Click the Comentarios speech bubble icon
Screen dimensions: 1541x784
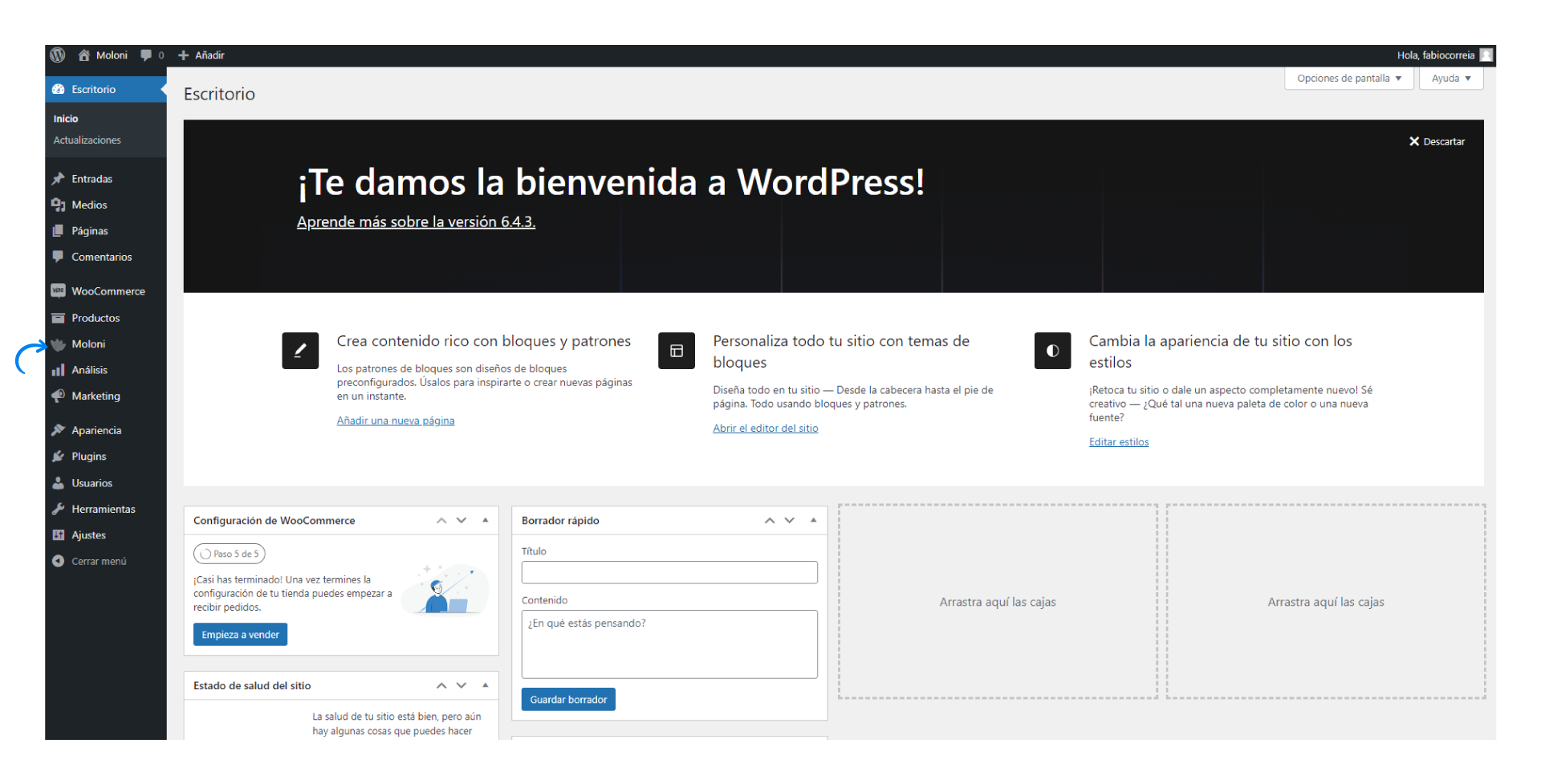click(x=59, y=257)
